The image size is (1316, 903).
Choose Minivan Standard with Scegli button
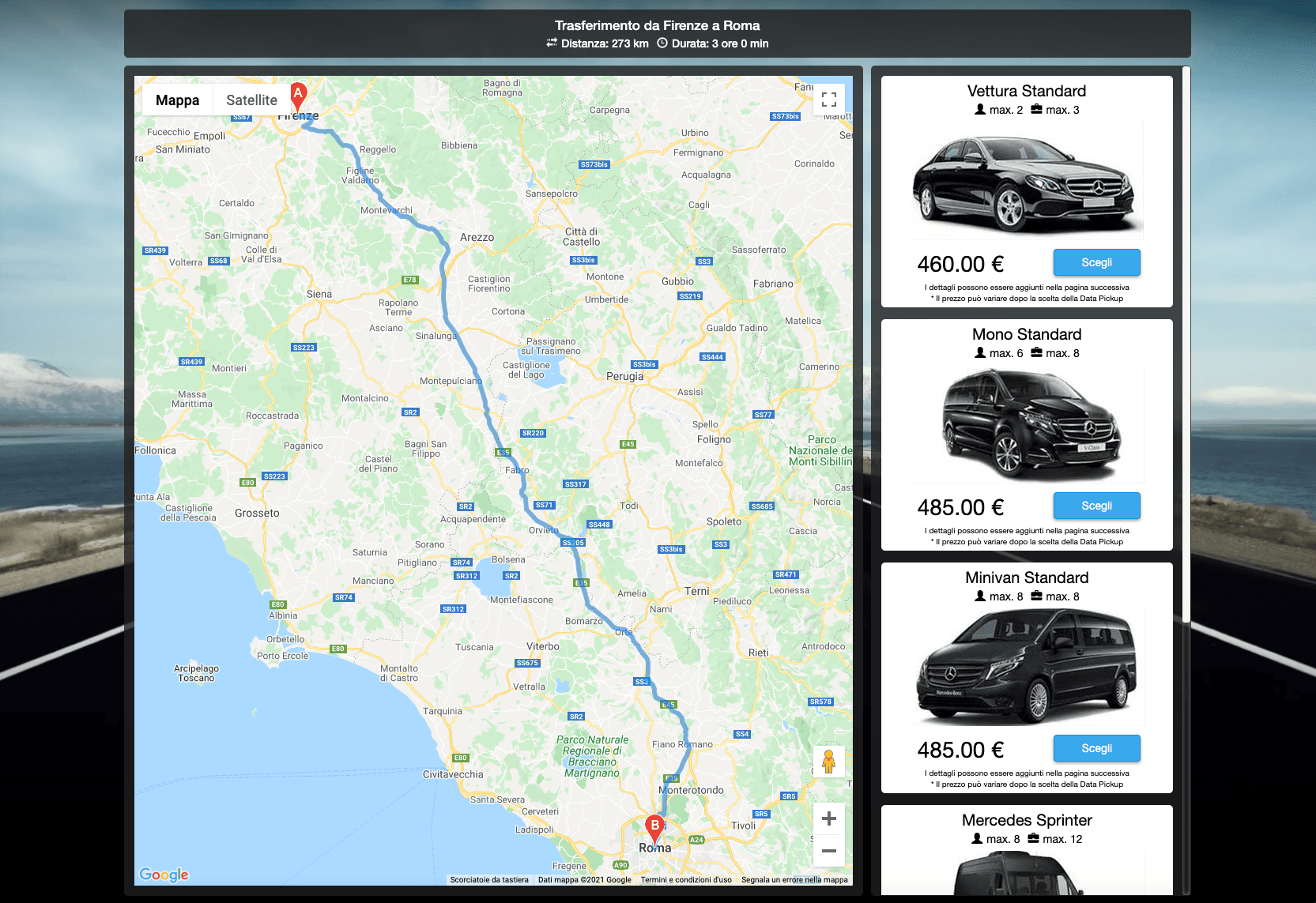point(1096,748)
